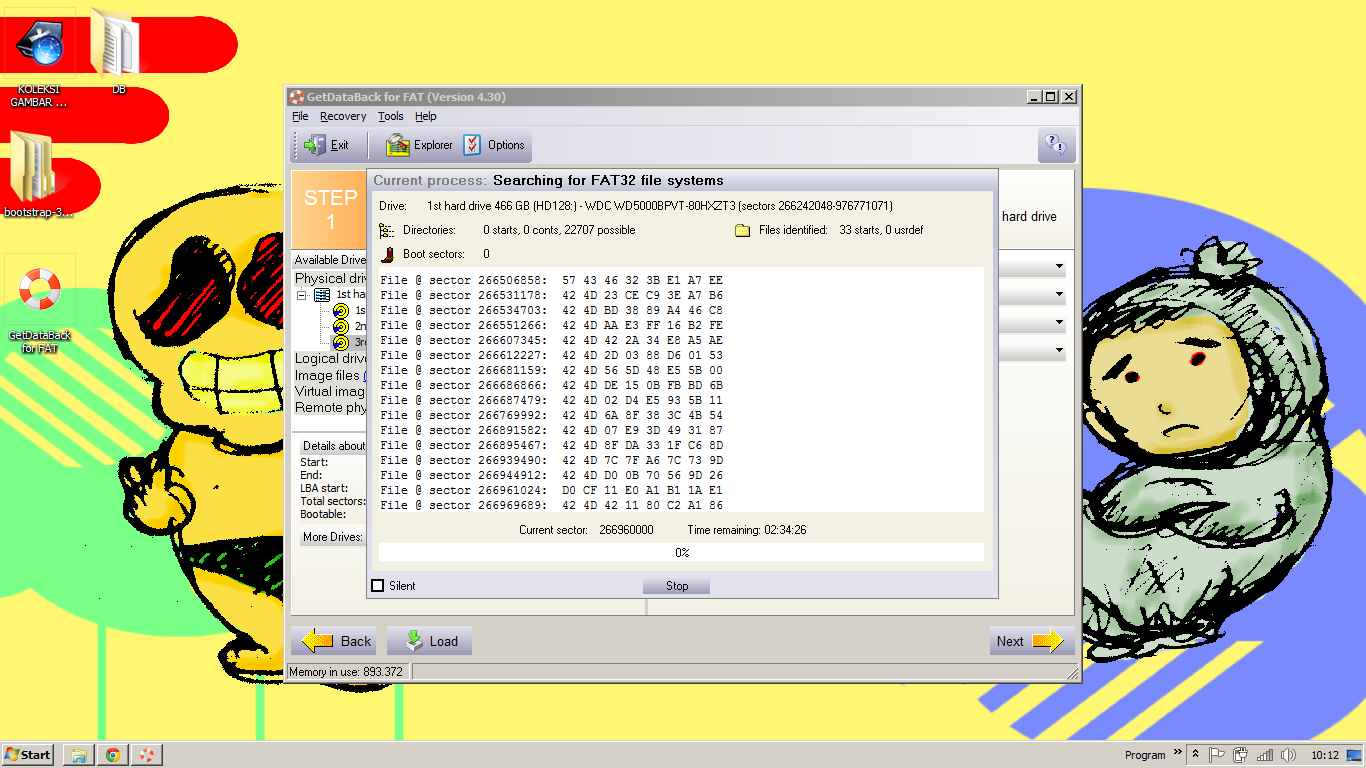Click the question mark help icon

1056,145
